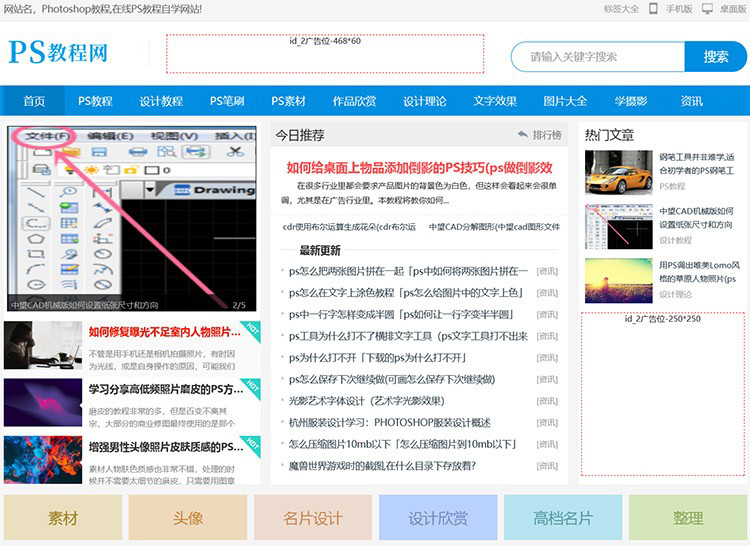Click the 整理 category tile
This screenshot has height=546, width=750.
(688, 517)
